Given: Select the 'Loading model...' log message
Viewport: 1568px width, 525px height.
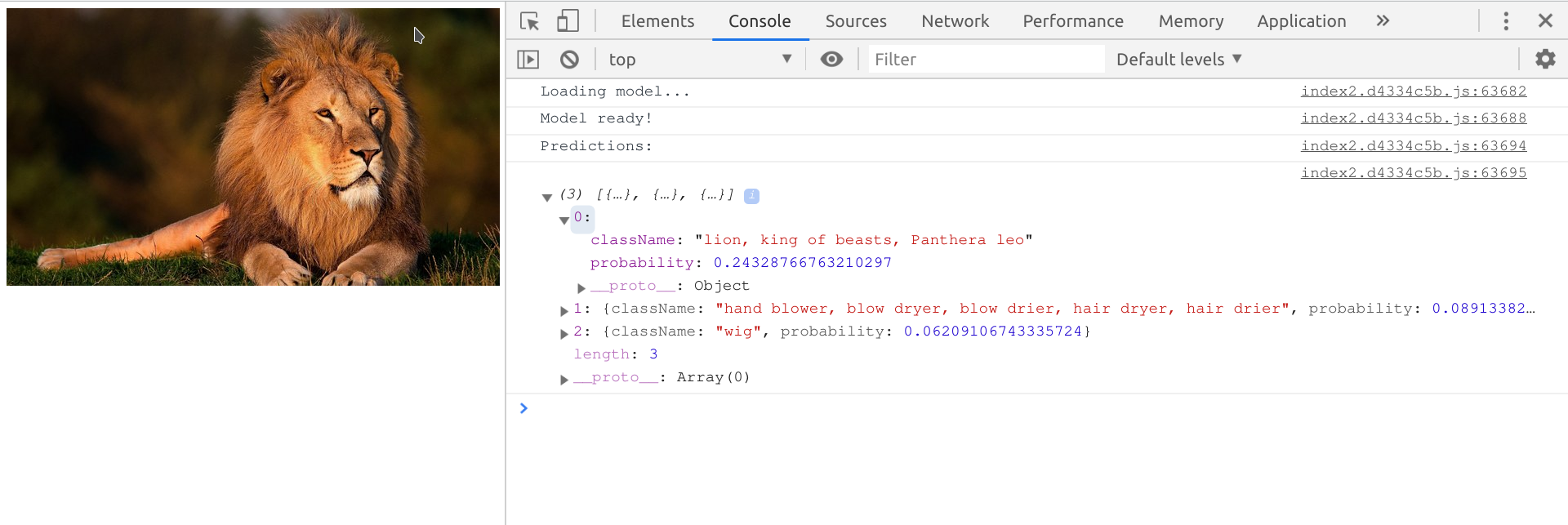Looking at the screenshot, I should pos(615,91).
